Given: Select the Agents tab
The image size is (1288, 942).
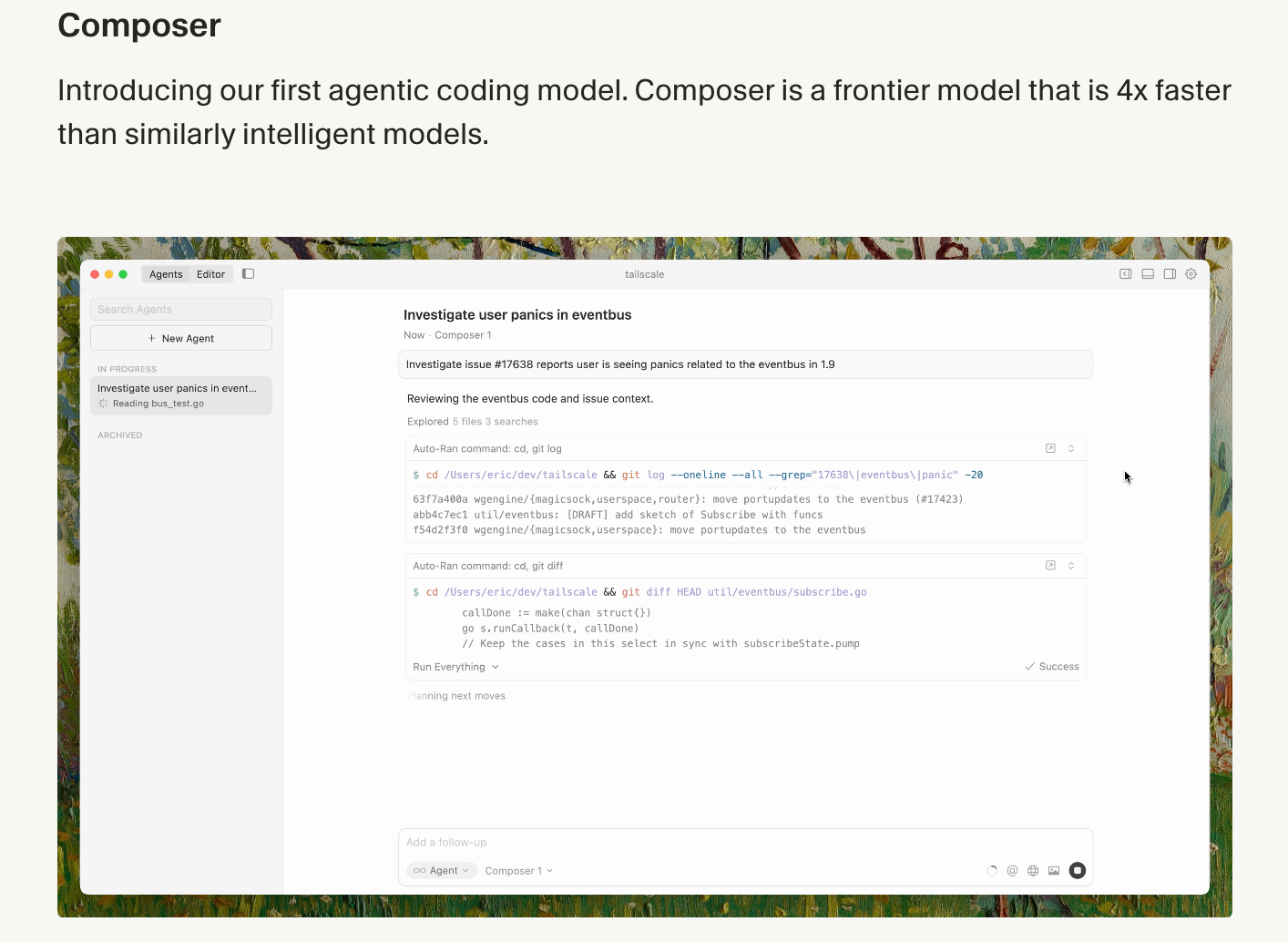Looking at the screenshot, I should click(x=166, y=274).
